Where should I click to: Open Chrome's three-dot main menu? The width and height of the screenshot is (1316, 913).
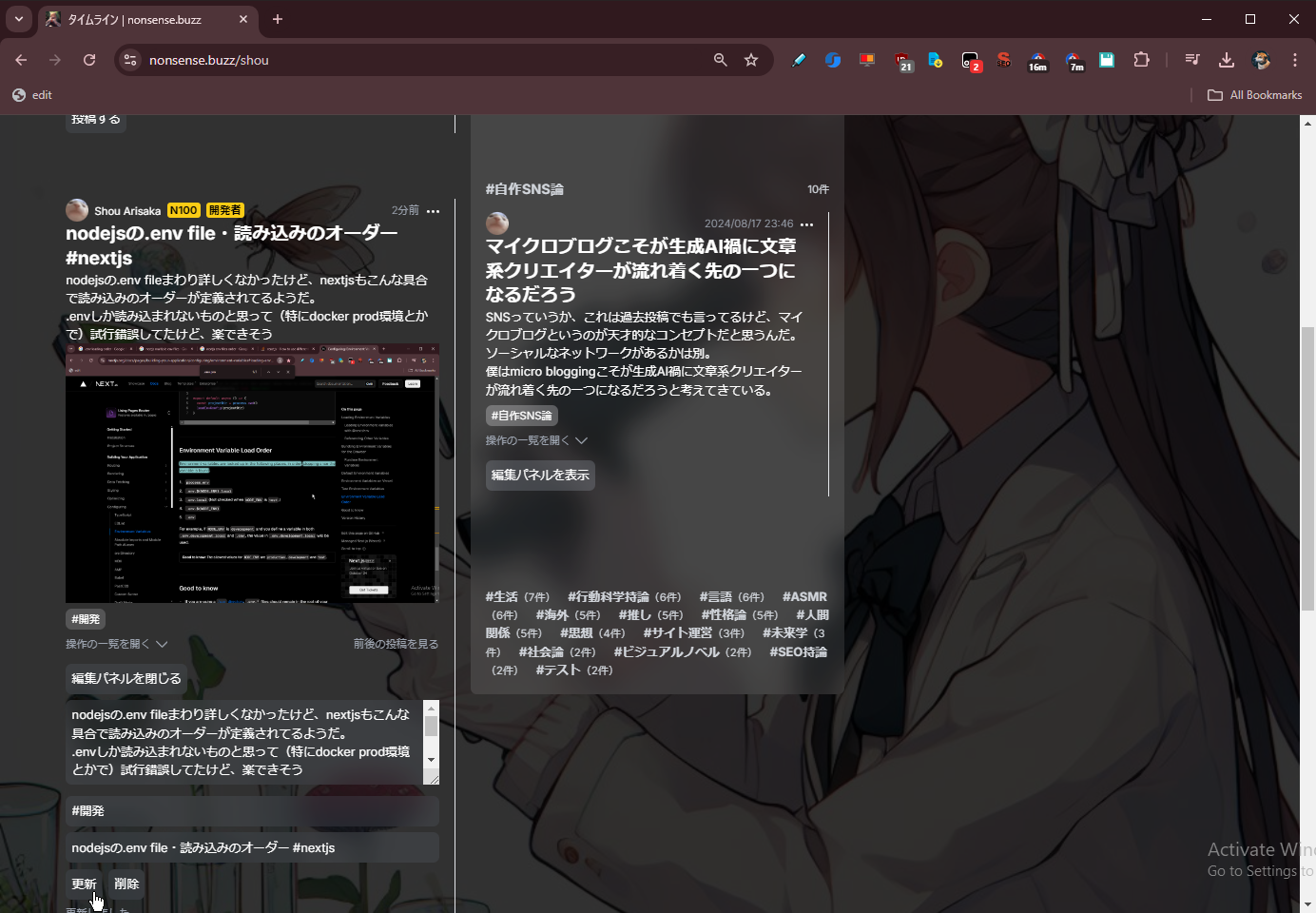pos(1295,60)
